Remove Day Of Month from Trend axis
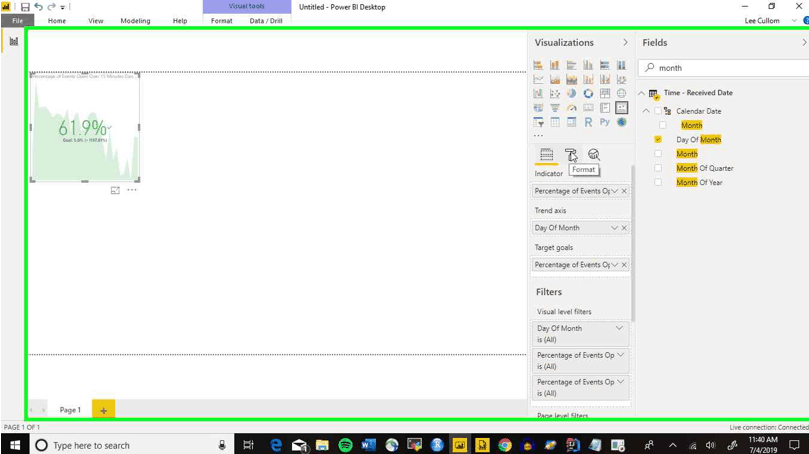 pos(624,228)
